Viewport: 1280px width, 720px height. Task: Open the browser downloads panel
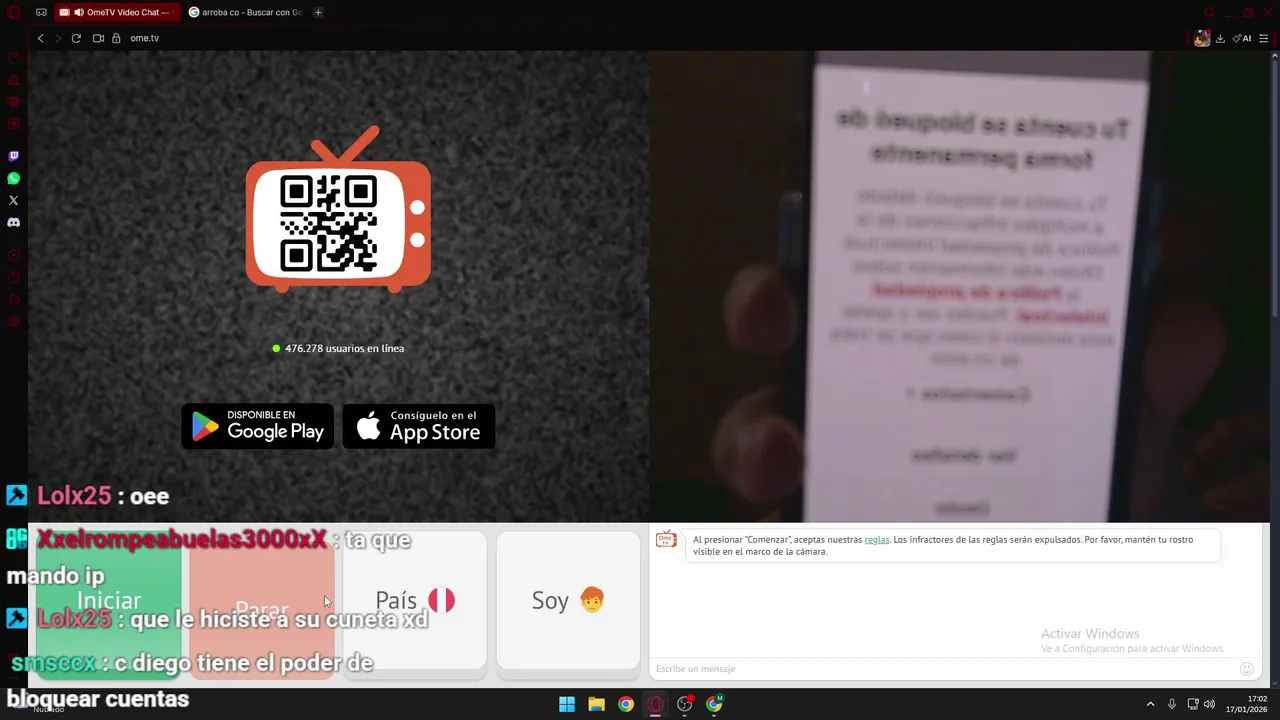(1220, 38)
